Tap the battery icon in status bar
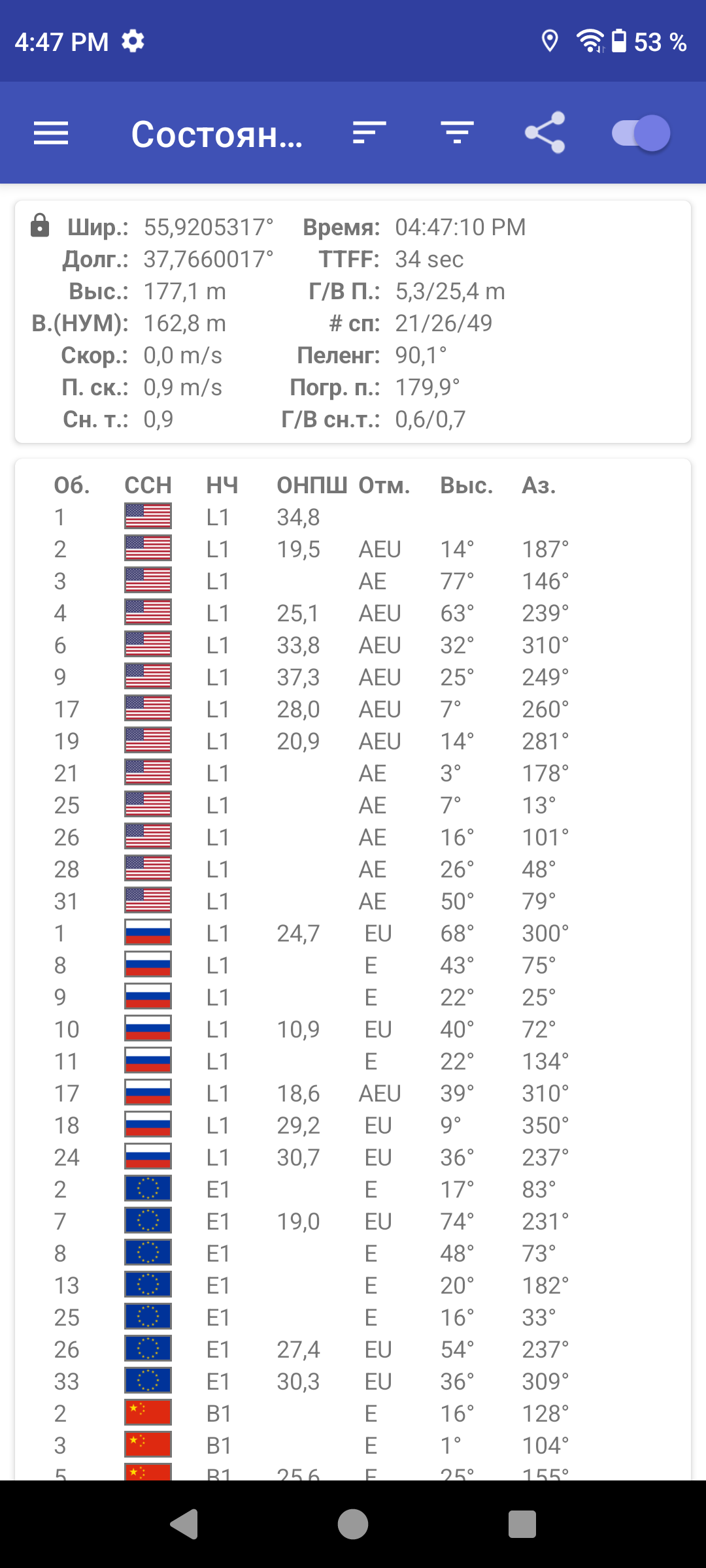 click(x=618, y=42)
